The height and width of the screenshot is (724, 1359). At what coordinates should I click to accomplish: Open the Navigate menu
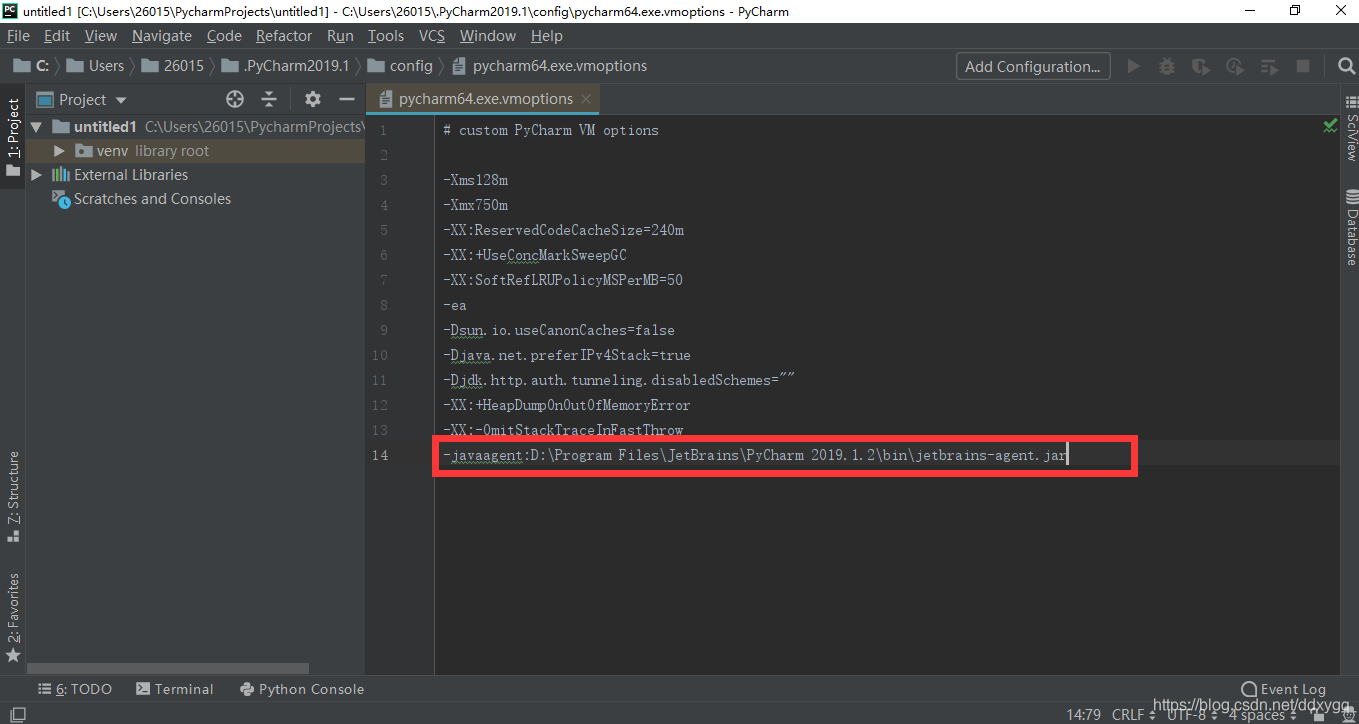(x=161, y=35)
